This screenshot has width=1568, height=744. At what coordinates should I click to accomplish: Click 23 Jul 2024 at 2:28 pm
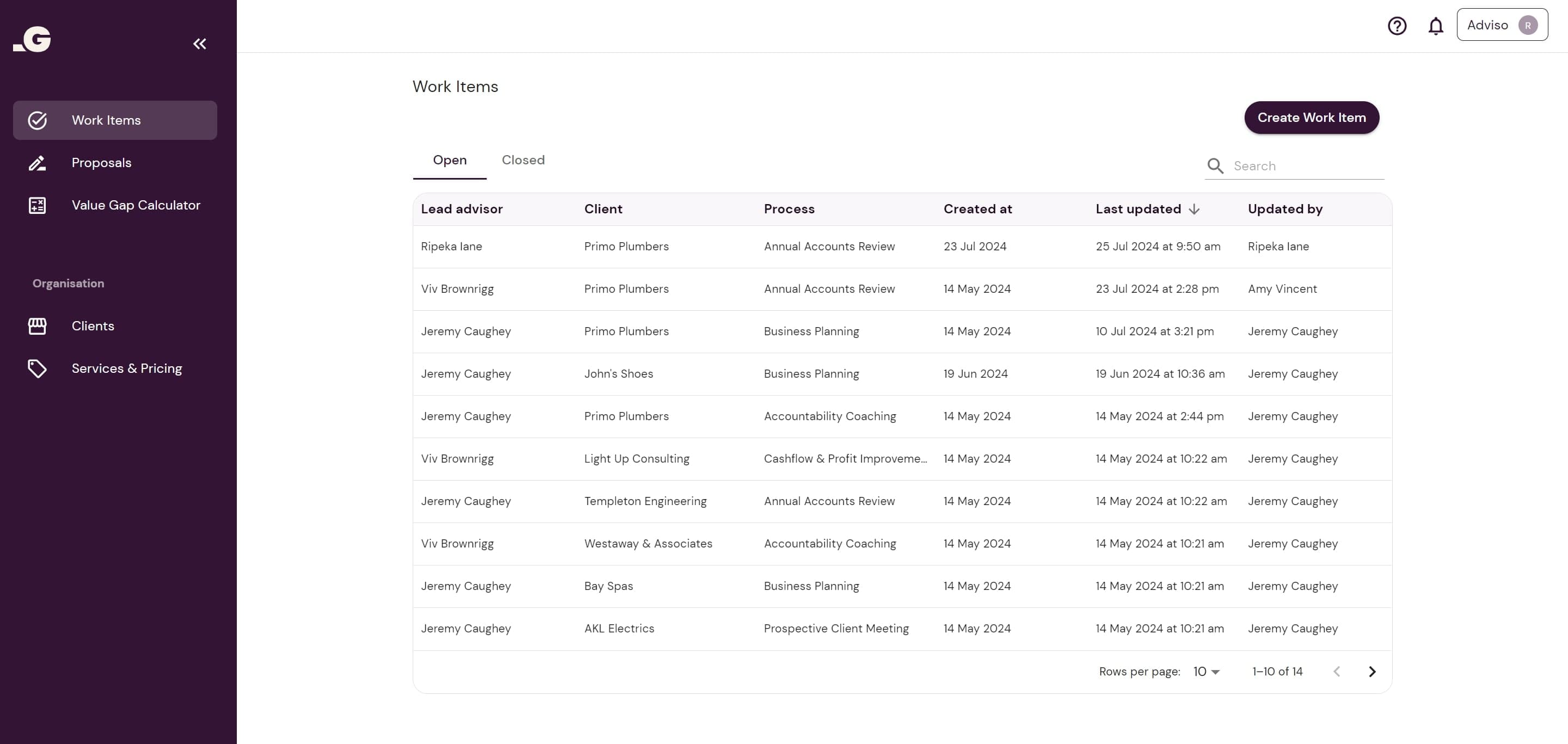1157,289
